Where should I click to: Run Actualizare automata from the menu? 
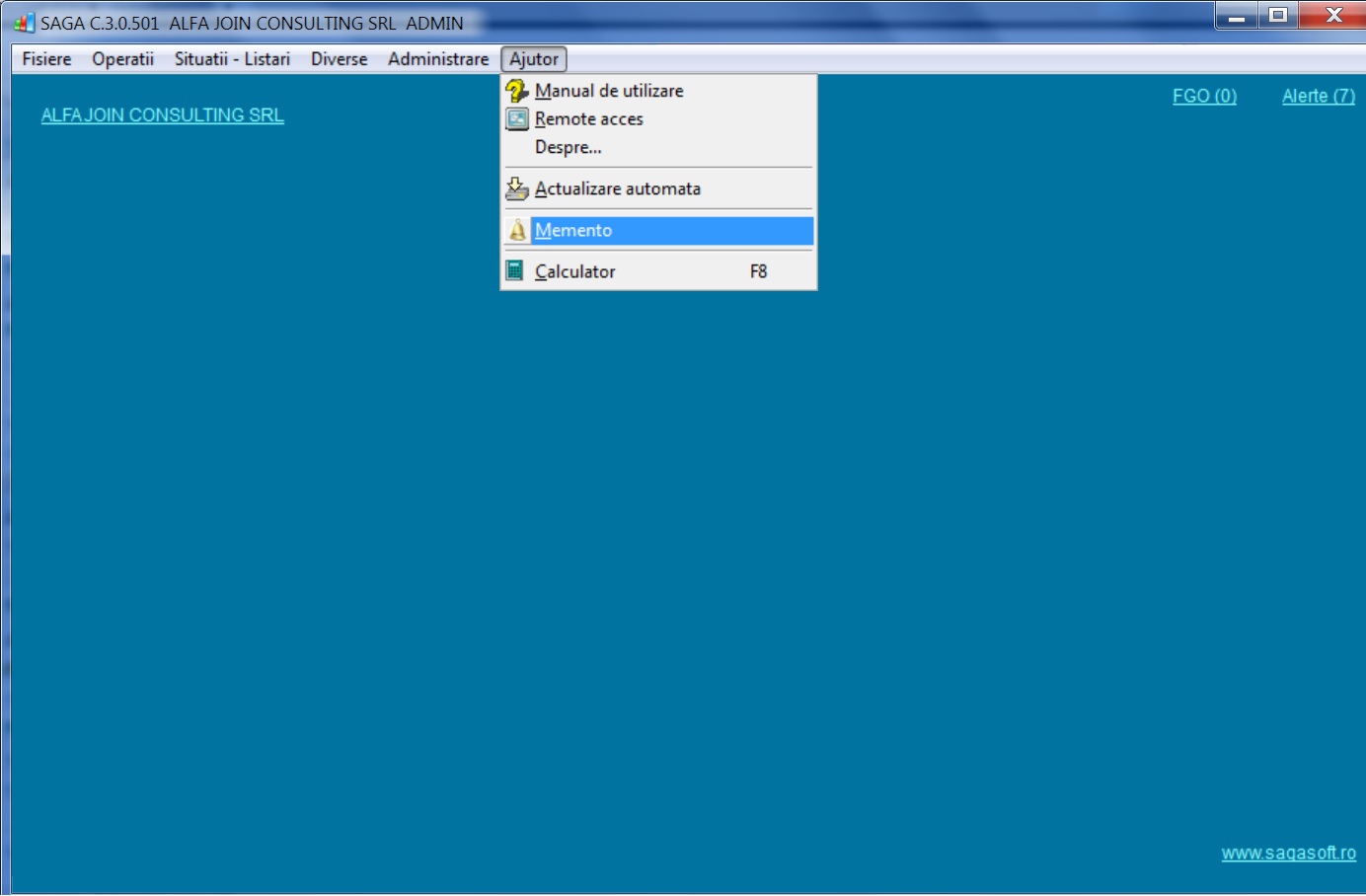click(658, 188)
